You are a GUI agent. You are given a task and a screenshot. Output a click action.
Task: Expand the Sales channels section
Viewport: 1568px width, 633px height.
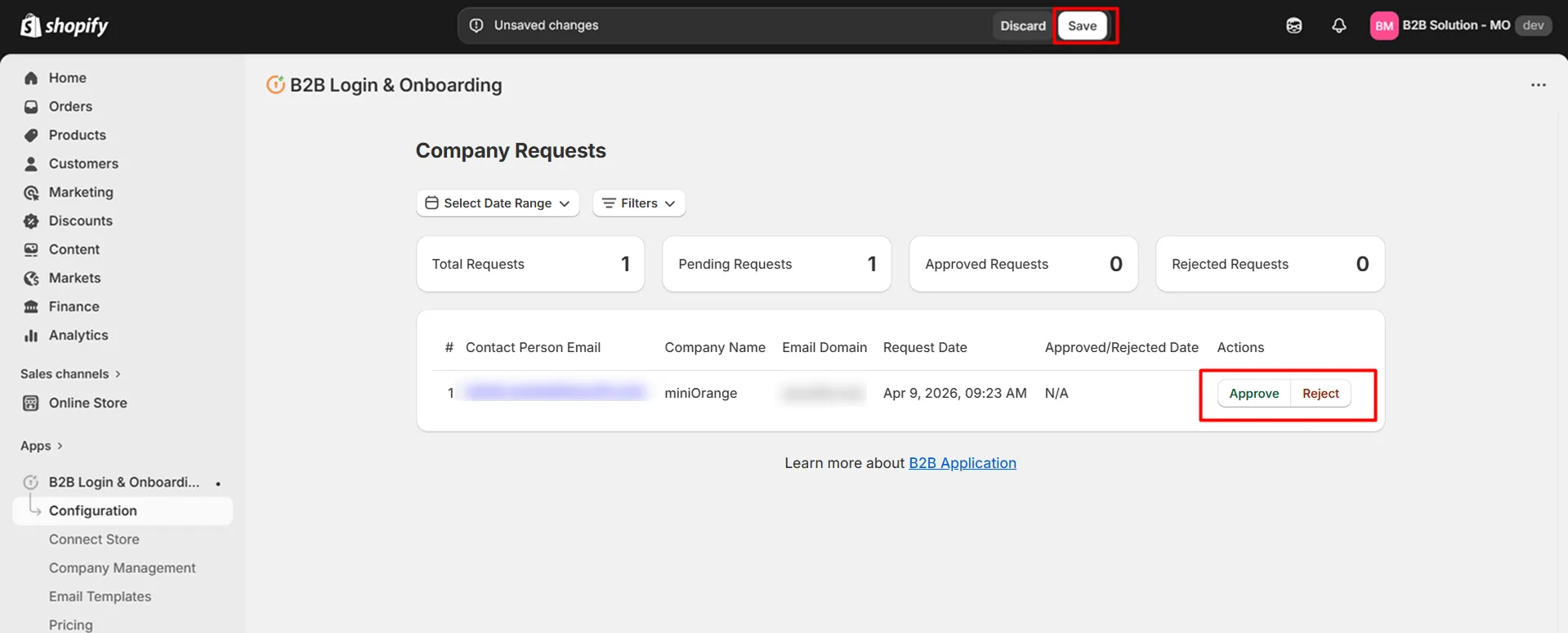[x=71, y=374]
